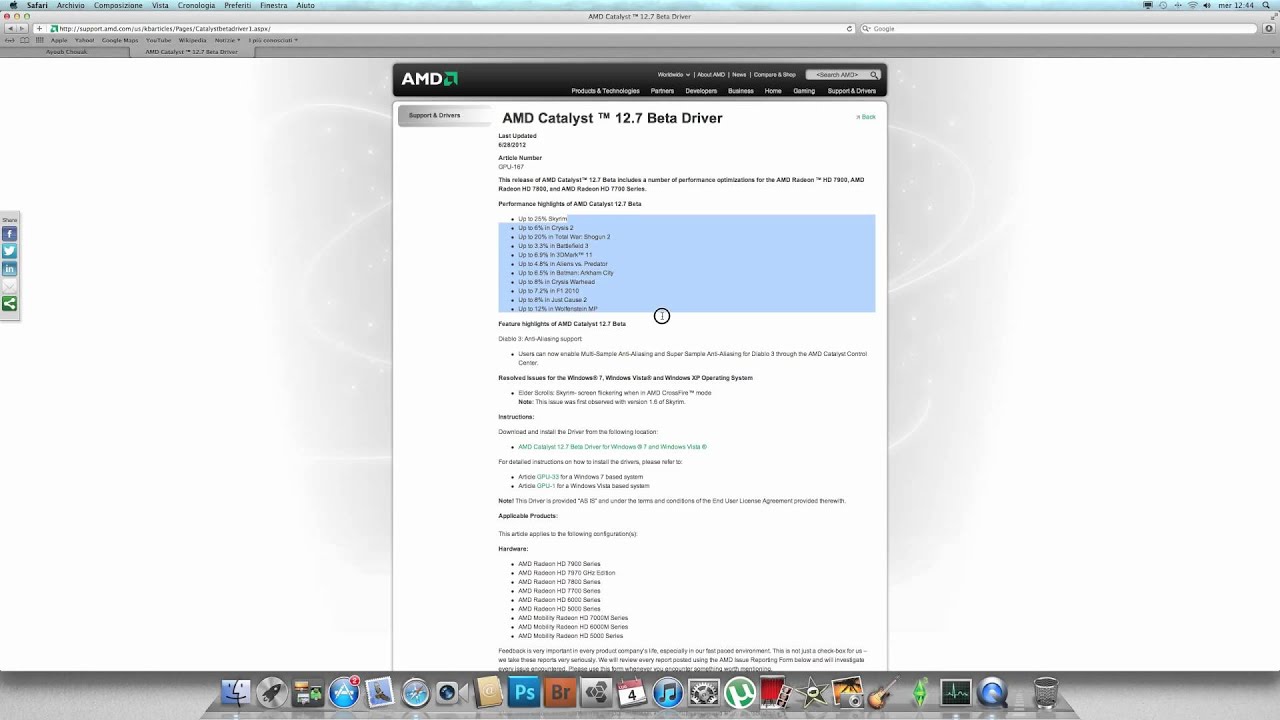Click the Wi-Fi status menu icon

pyautogui.click(x=1191, y=5)
